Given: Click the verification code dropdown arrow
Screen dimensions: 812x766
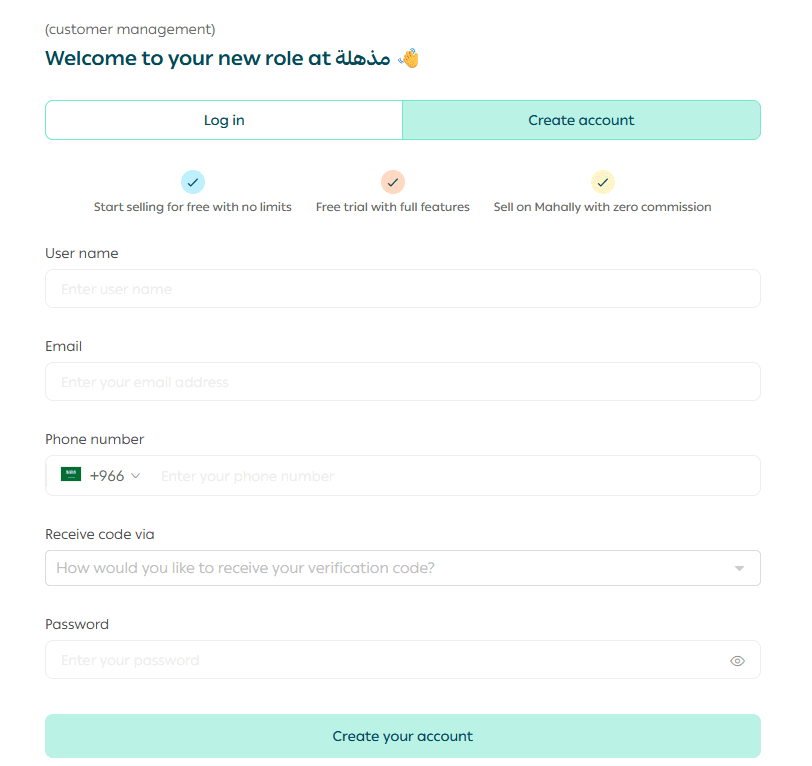Looking at the screenshot, I should [739, 568].
